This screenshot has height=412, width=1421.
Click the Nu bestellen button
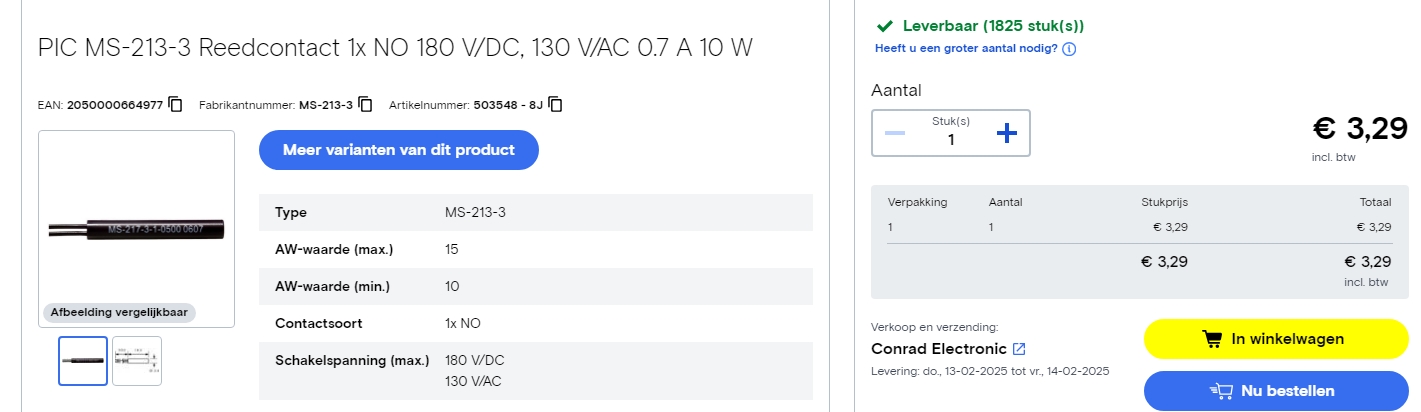pos(1276,390)
